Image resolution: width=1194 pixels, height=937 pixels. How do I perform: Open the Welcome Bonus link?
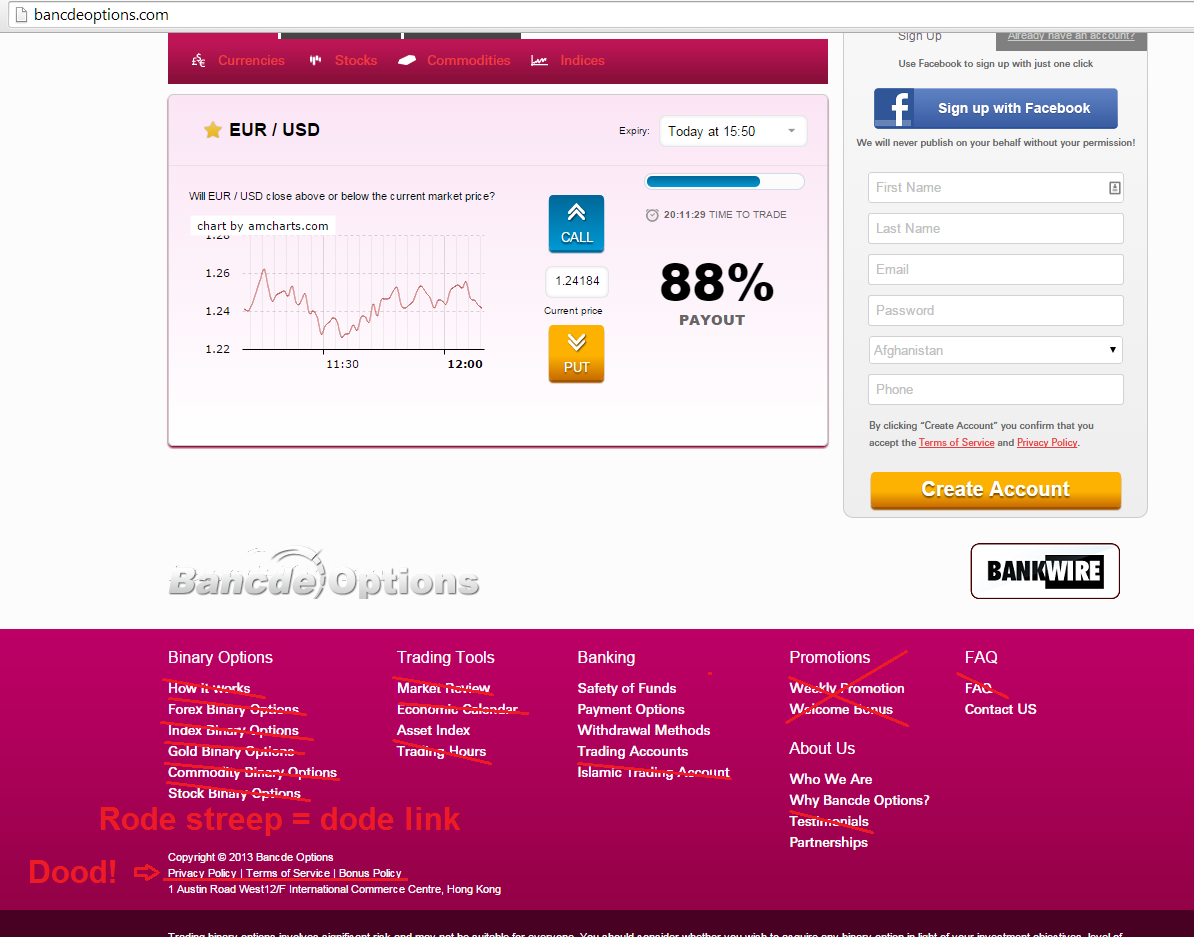[x=841, y=709]
